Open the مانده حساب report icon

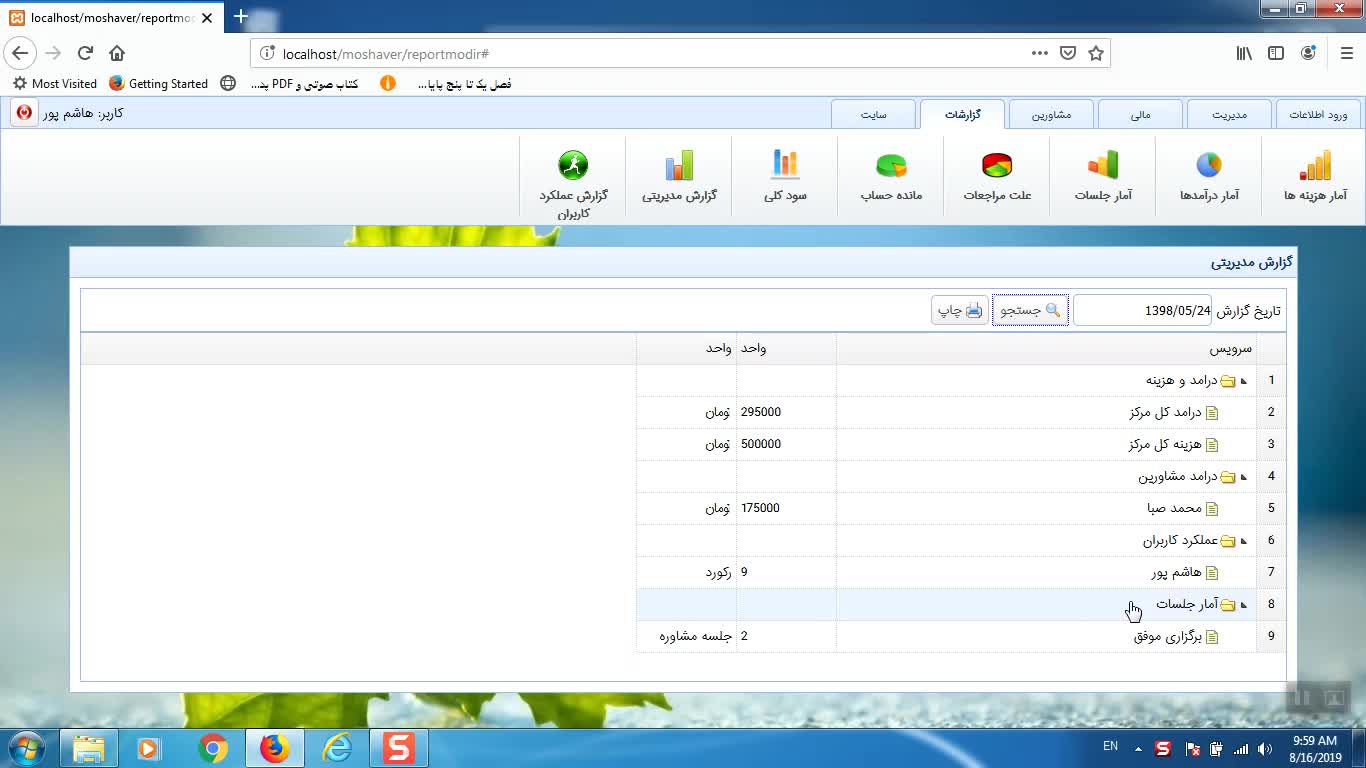891,167
